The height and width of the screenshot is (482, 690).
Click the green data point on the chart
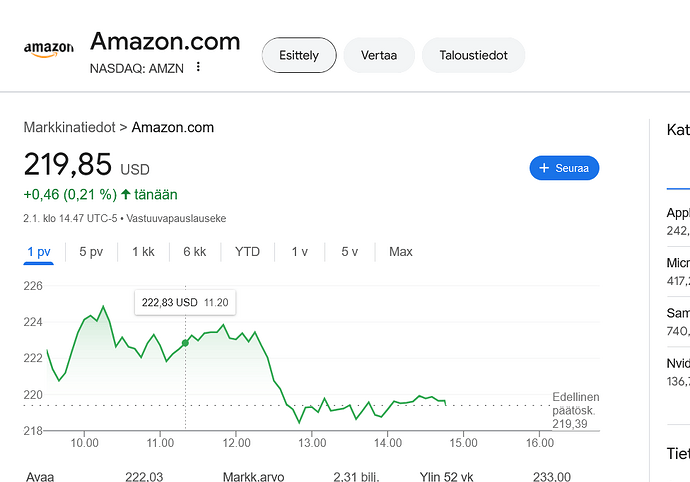point(185,343)
